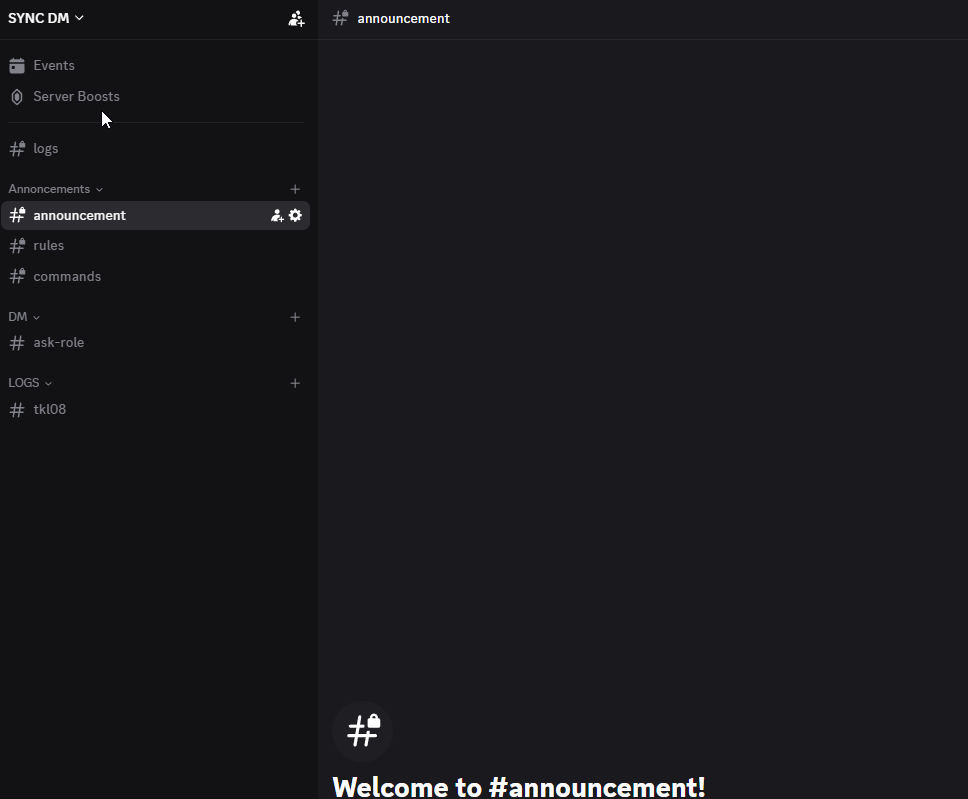Screen dimensions: 968x799
Task: Select the announcement channel
Action: pos(80,215)
